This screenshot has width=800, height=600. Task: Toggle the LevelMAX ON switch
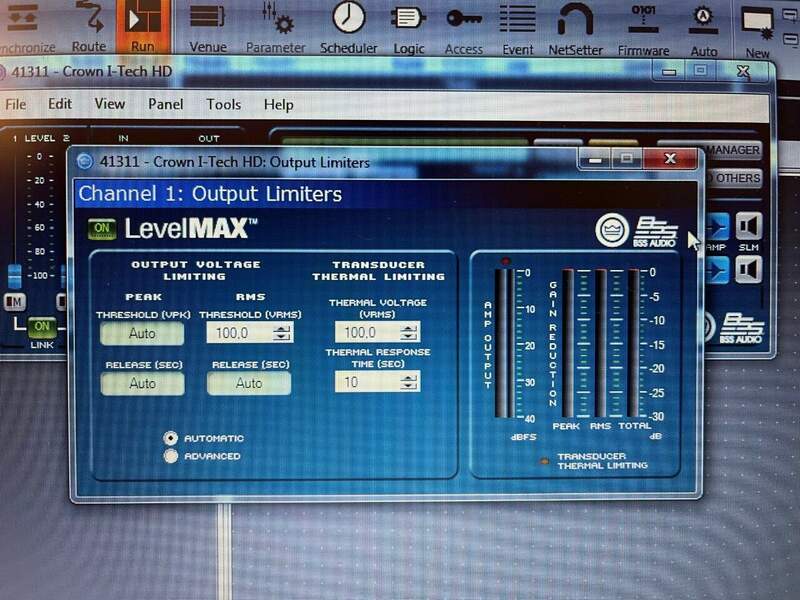click(x=101, y=228)
